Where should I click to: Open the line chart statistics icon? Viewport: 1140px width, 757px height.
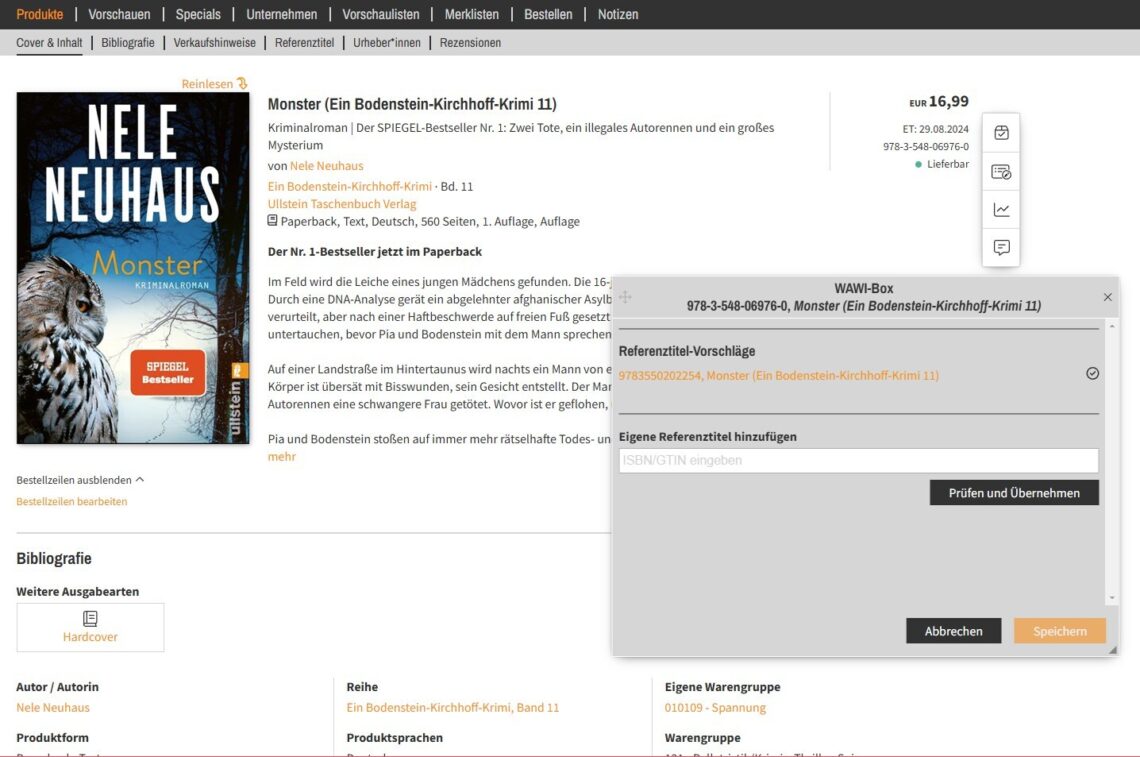[1001, 210]
